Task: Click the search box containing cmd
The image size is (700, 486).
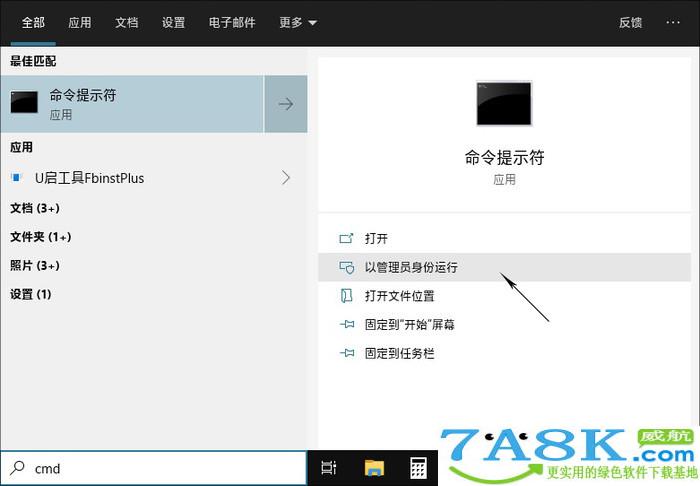Action: [x=154, y=468]
